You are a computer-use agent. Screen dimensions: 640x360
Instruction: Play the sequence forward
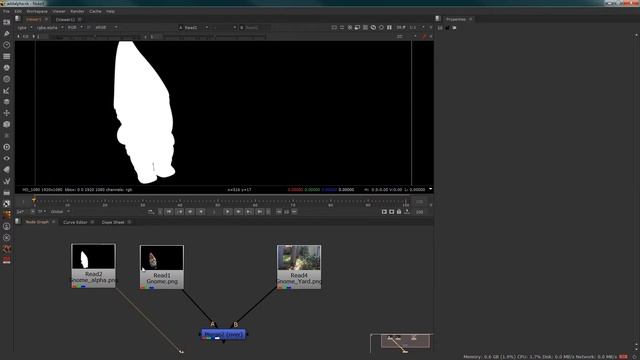coord(228,211)
